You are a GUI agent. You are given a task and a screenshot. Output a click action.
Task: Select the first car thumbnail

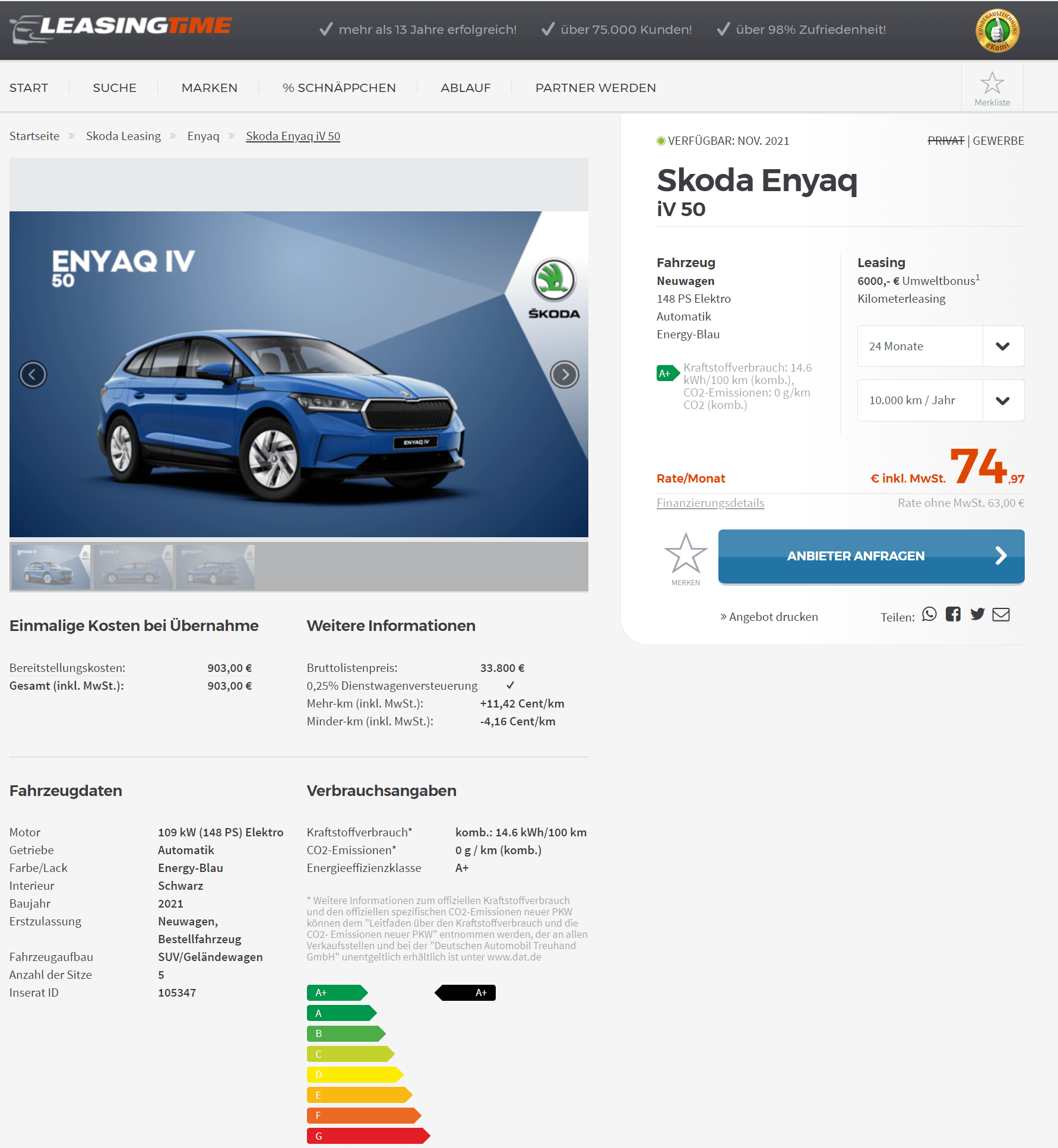[51, 567]
